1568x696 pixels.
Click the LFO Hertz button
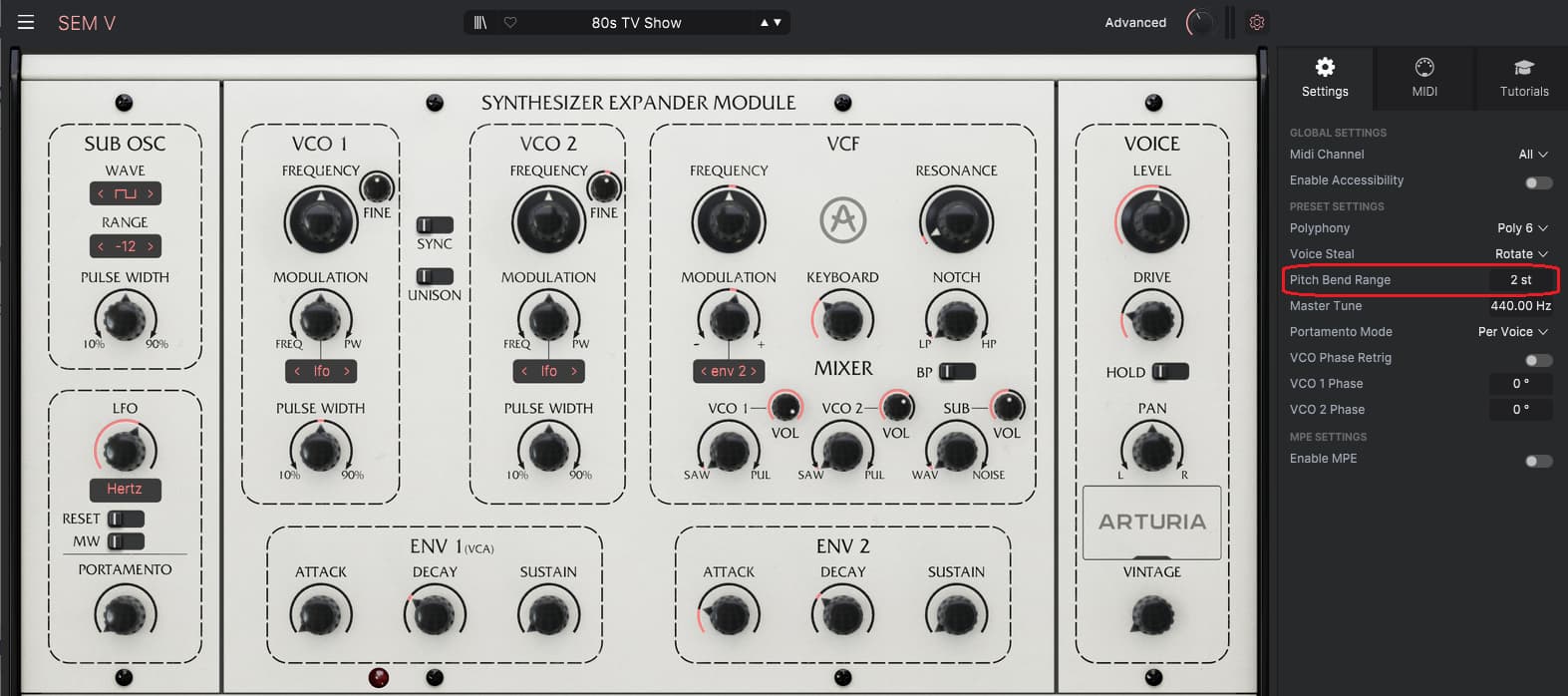point(125,489)
